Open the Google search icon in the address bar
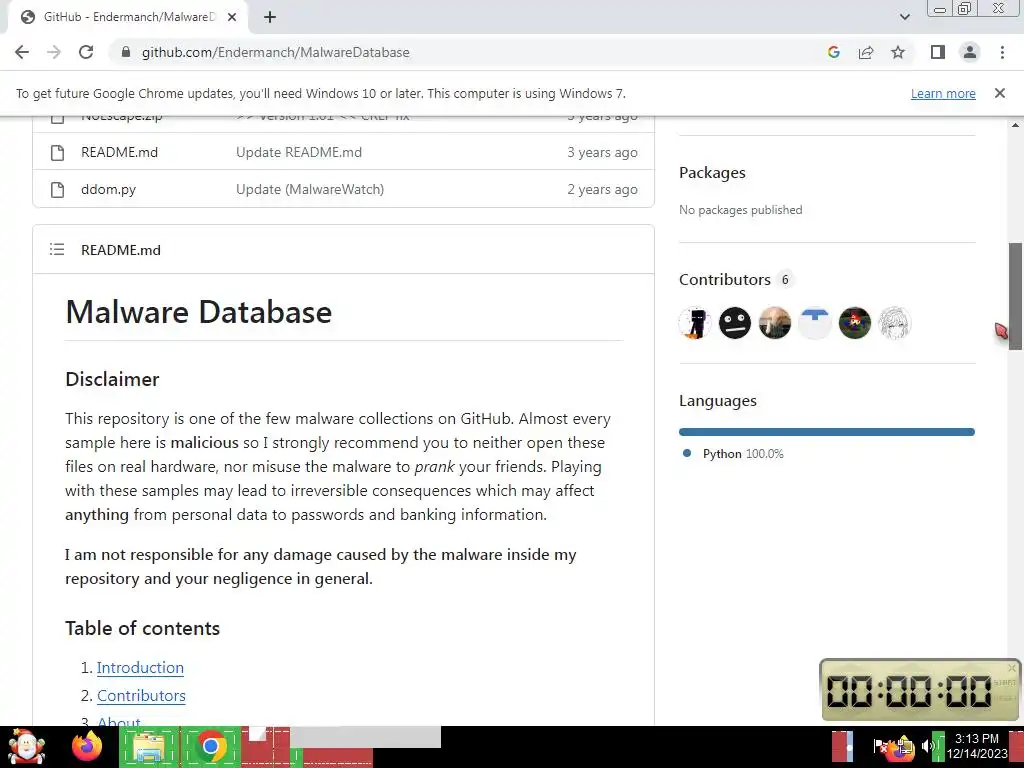The image size is (1024, 768). pyautogui.click(x=833, y=52)
